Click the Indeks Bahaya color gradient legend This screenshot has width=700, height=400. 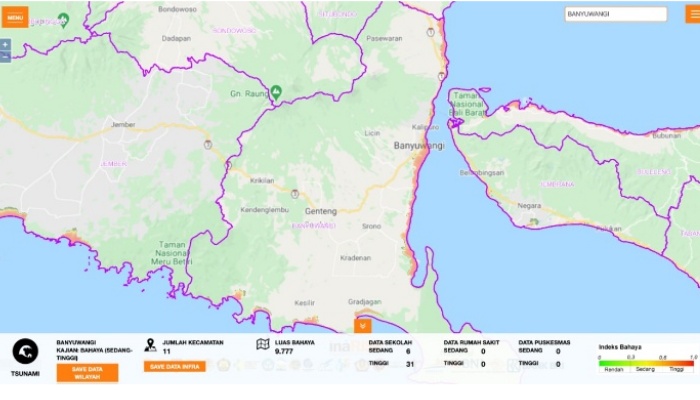646,363
